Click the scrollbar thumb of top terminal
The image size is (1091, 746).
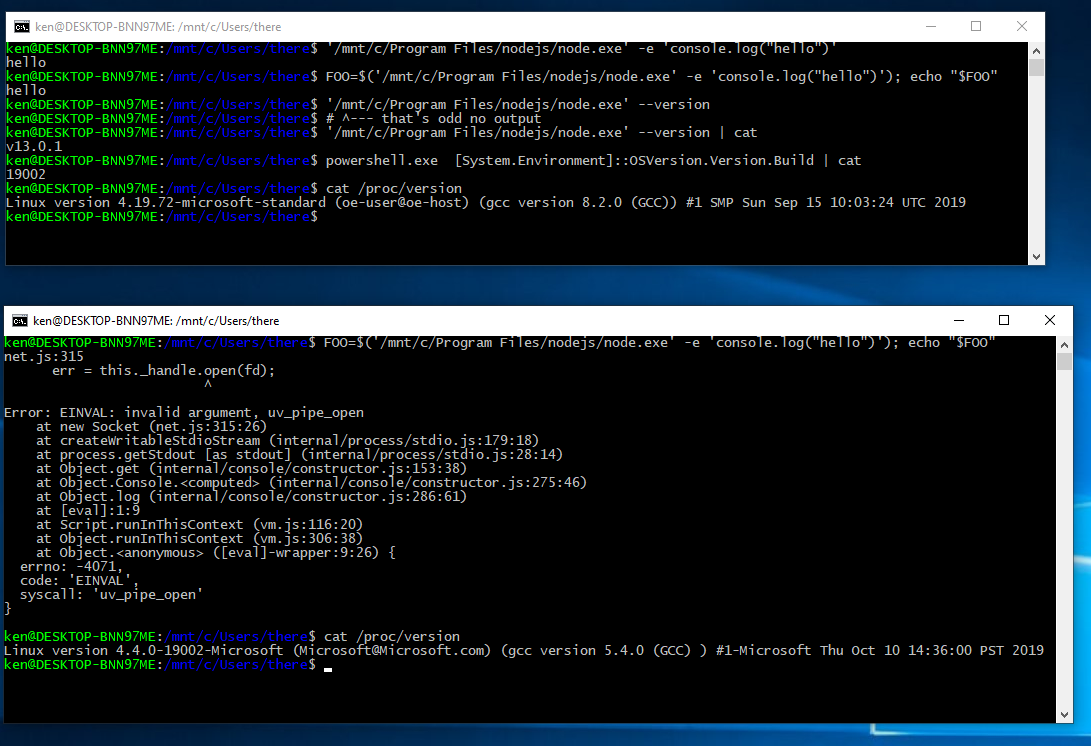coord(1037,65)
